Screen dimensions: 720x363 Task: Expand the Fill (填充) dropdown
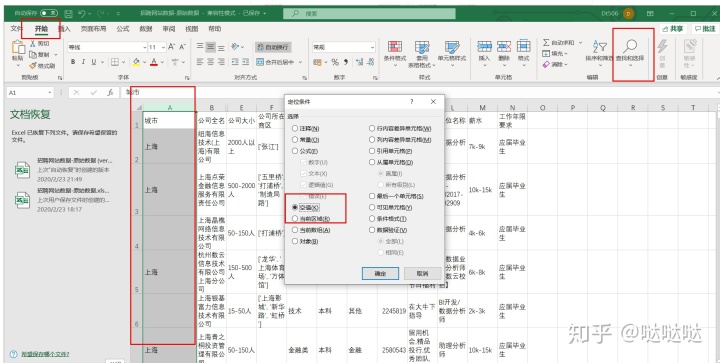pos(566,54)
